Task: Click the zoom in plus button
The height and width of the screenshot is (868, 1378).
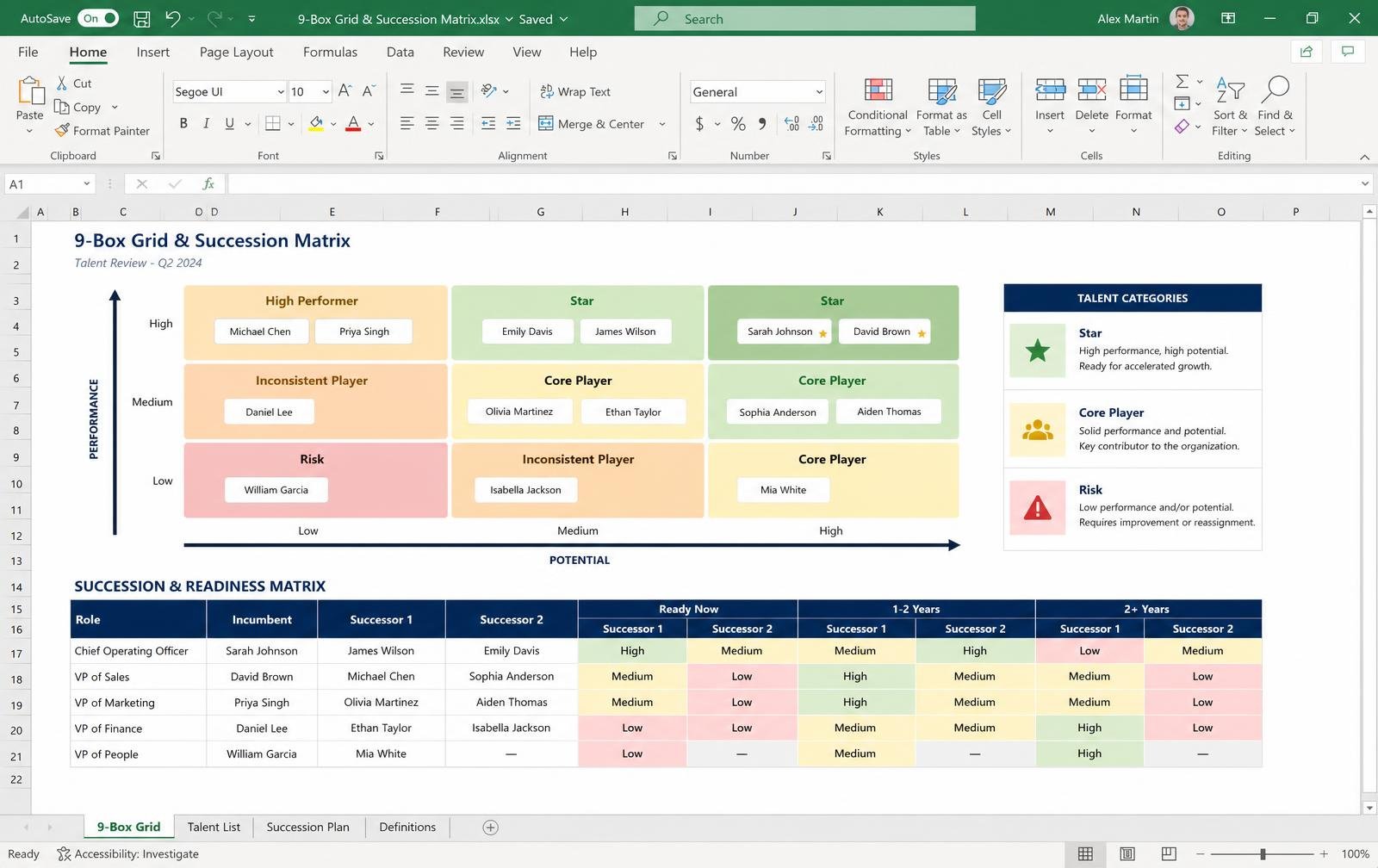Action: [x=1324, y=853]
